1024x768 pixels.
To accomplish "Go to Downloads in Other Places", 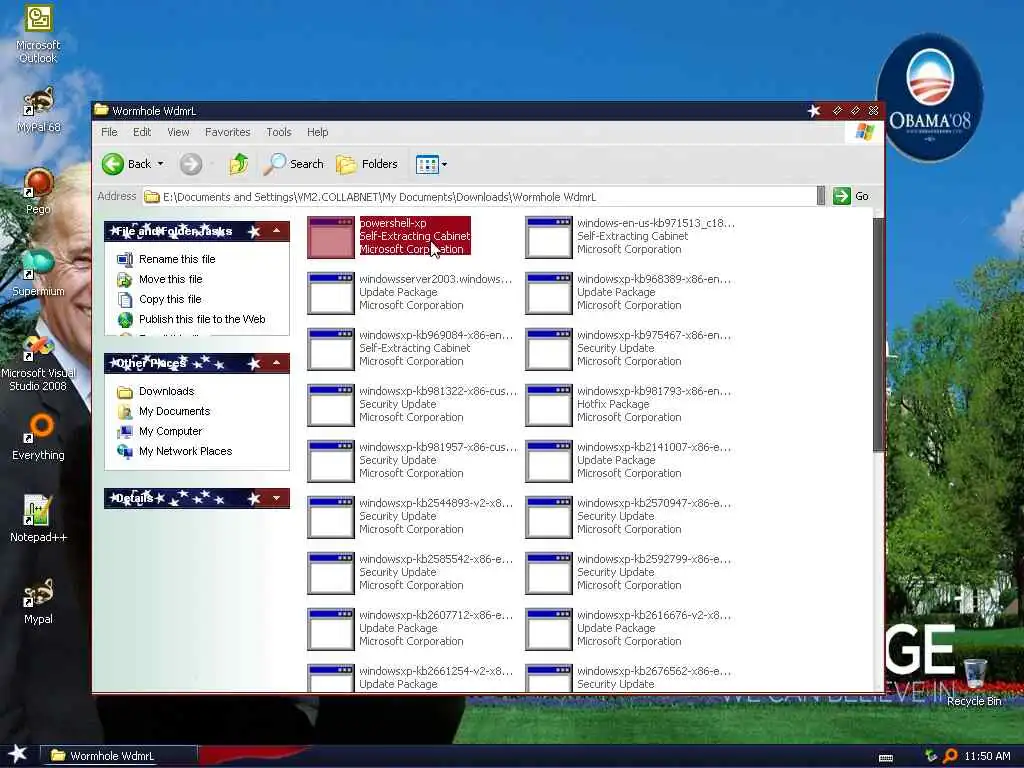I will (x=167, y=391).
